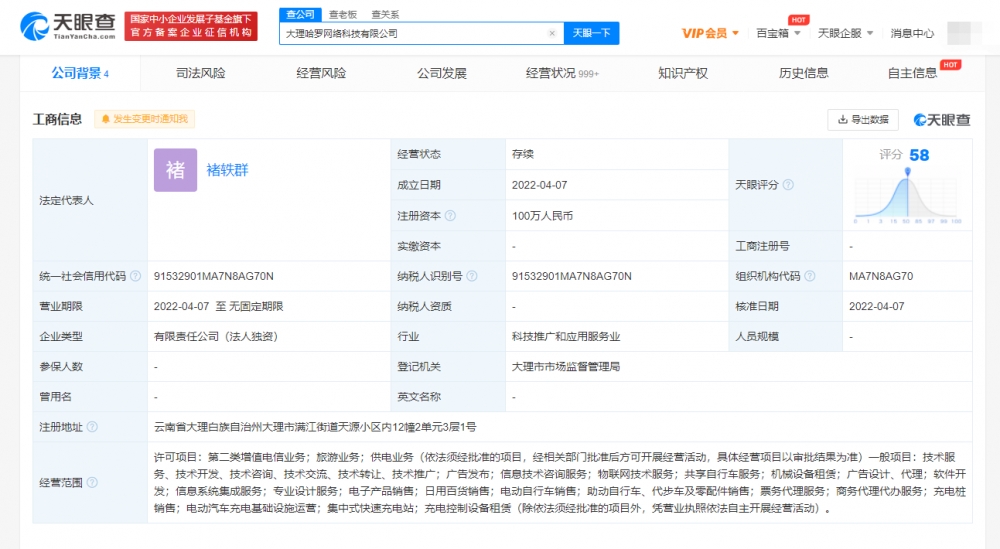This screenshot has width=1000, height=549.
Task: Click the 100万人民币 registered capital value
Action: [542, 216]
